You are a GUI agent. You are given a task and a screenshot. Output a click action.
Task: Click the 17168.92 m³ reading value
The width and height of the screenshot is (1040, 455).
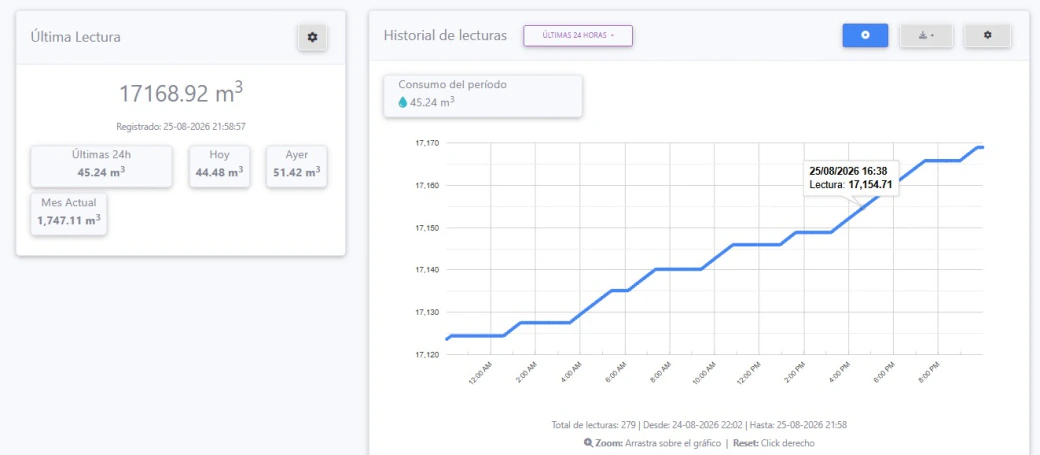(x=180, y=94)
